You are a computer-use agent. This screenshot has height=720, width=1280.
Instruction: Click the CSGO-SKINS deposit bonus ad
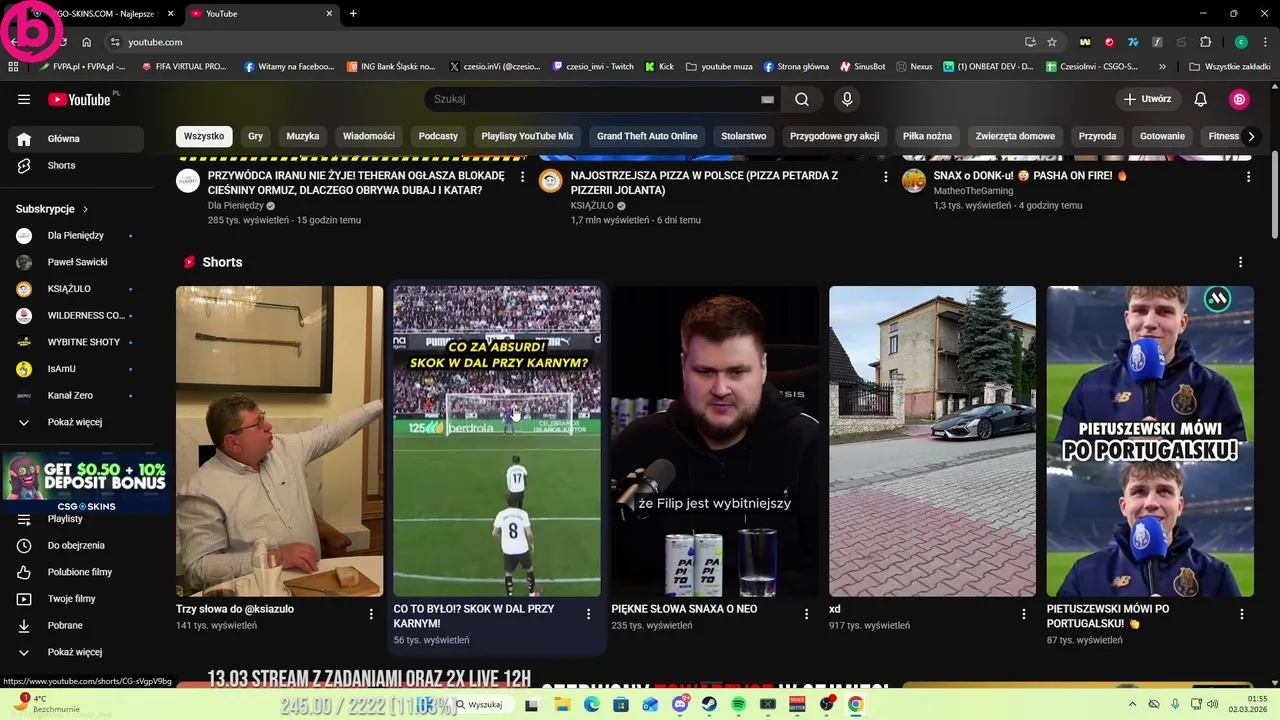86,483
